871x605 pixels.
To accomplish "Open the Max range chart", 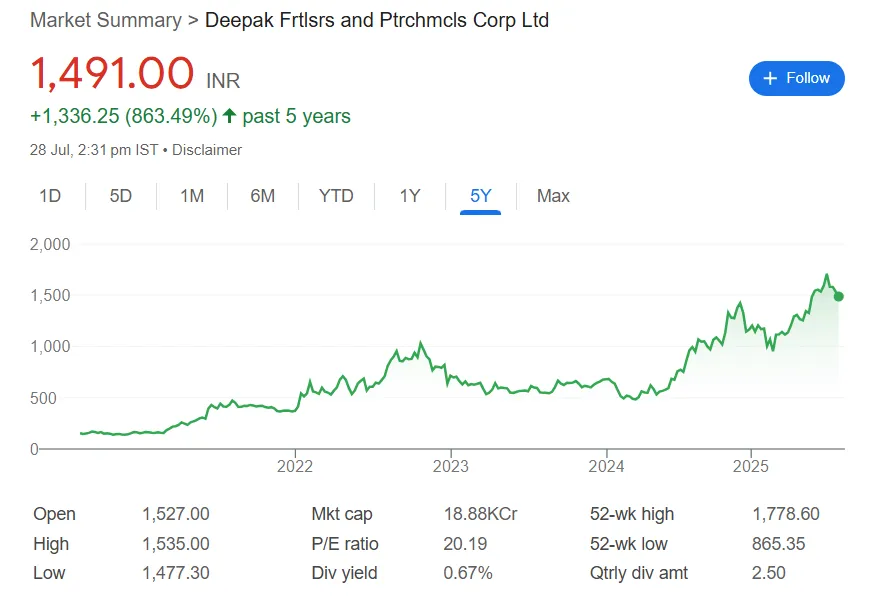I will click(553, 196).
